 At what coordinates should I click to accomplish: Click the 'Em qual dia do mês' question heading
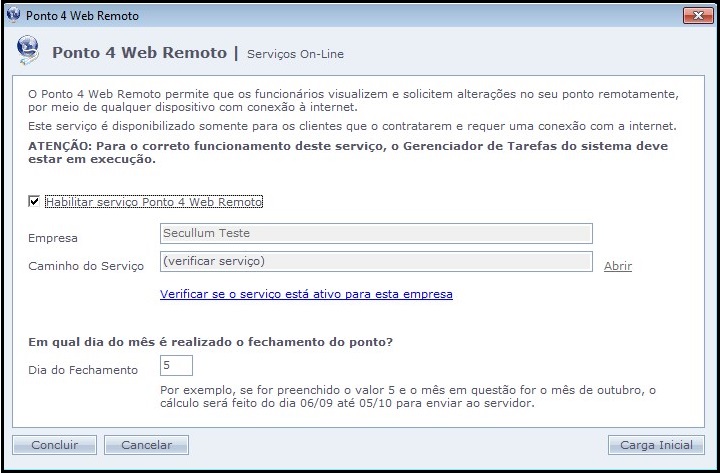click(210, 342)
